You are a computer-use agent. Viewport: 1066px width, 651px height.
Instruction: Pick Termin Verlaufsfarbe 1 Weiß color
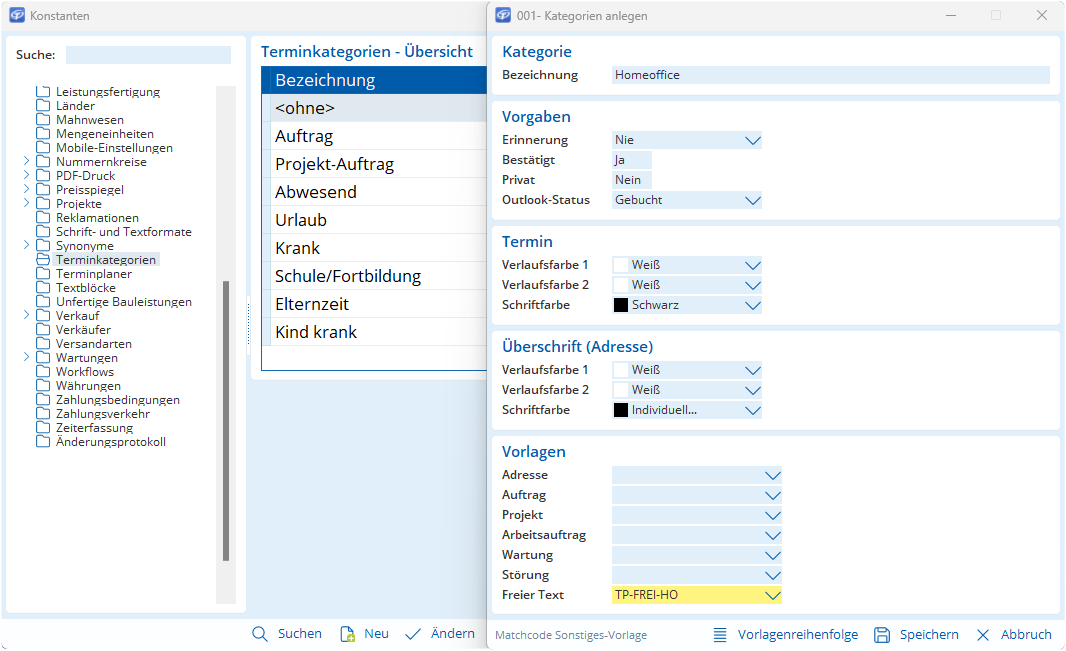click(687, 265)
